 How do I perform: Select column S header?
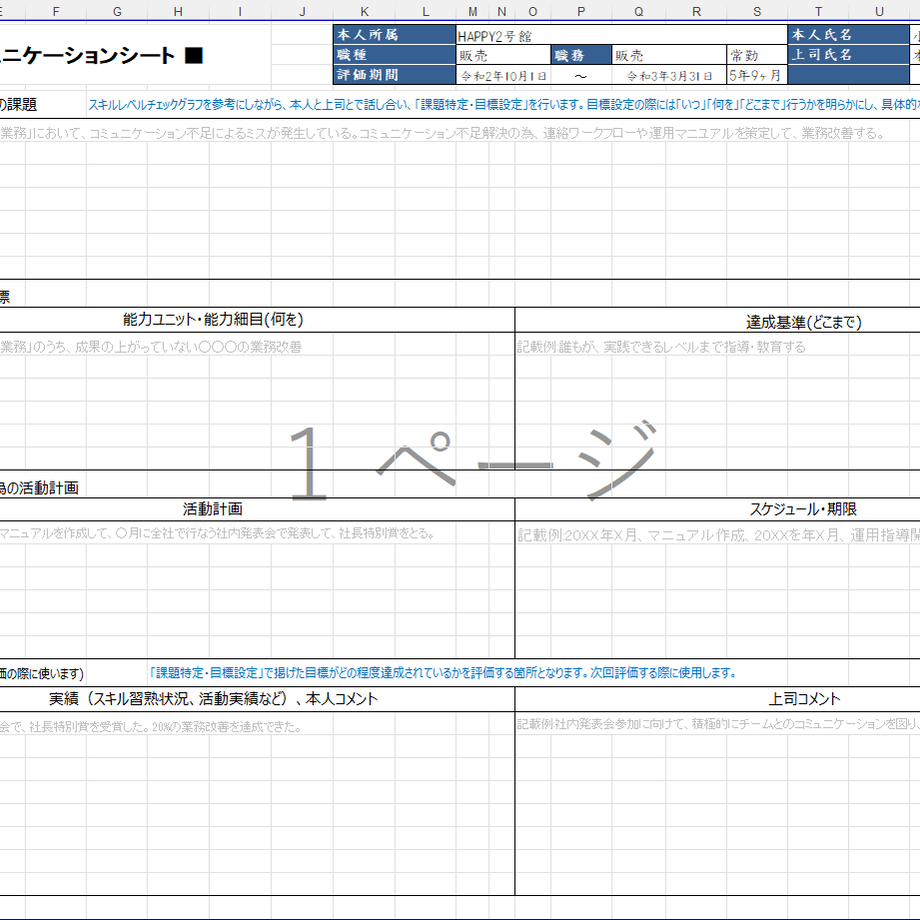click(757, 11)
